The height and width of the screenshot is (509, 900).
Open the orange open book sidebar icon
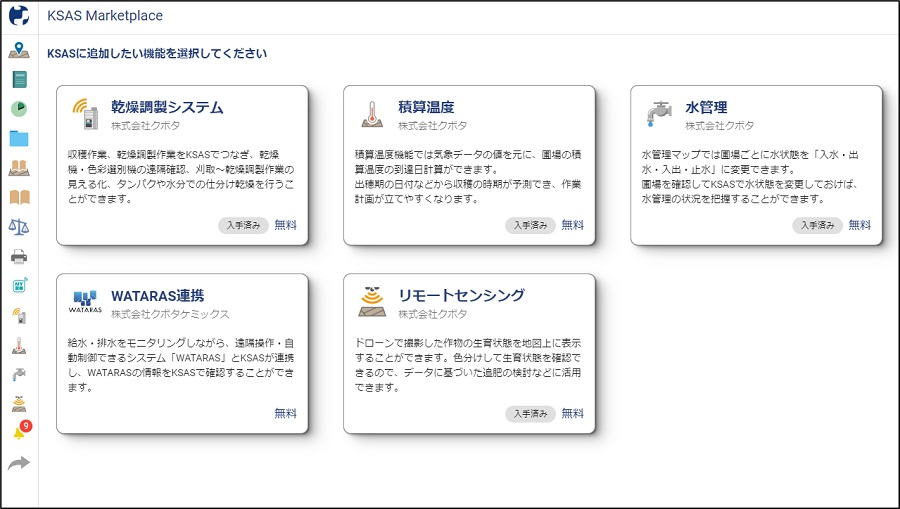pos(19,197)
